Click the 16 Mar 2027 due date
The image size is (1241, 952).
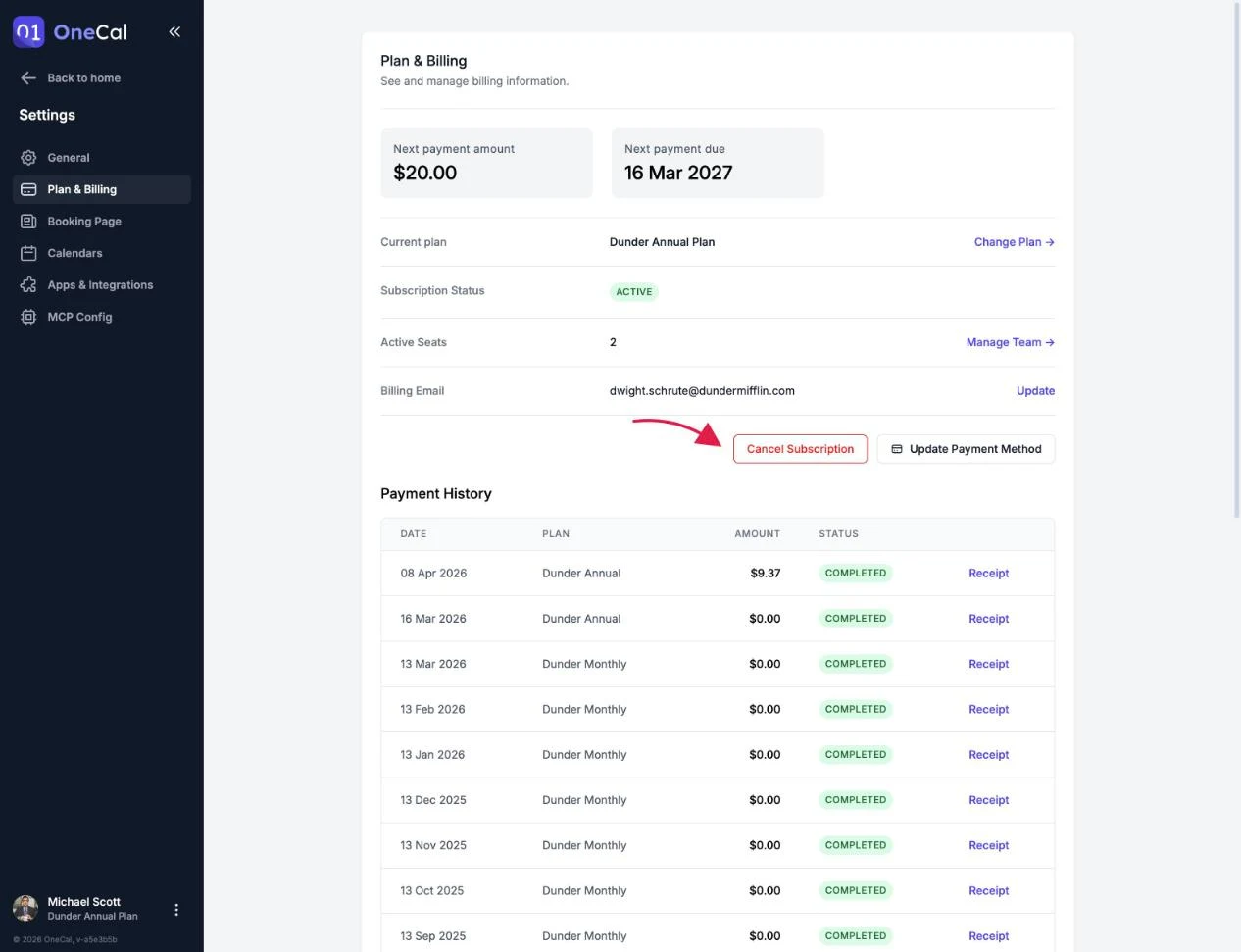click(x=678, y=174)
